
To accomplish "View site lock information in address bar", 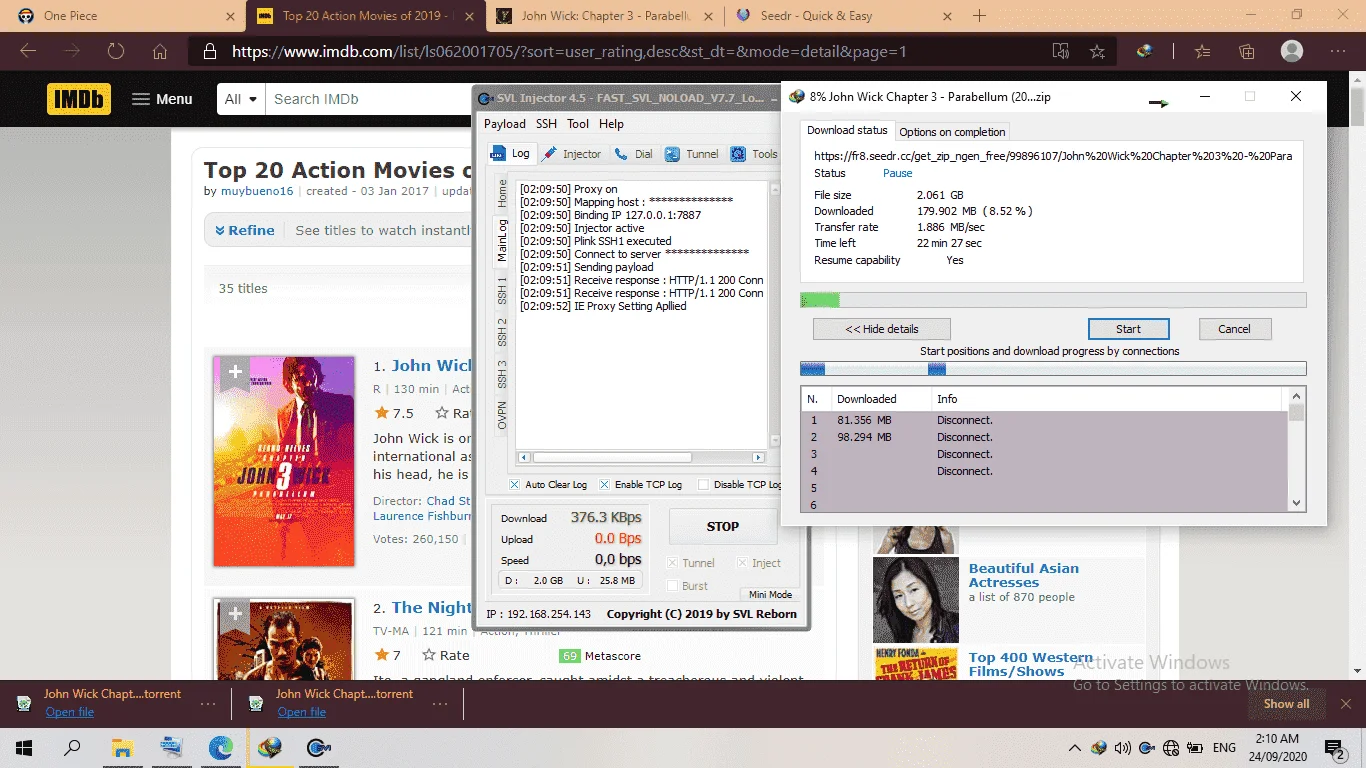I will pos(208,51).
